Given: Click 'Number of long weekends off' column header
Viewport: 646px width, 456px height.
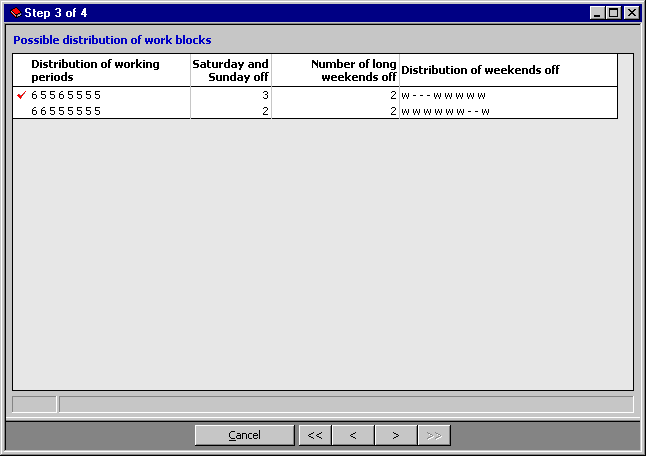Looking at the screenshot, I should (335, 70).
